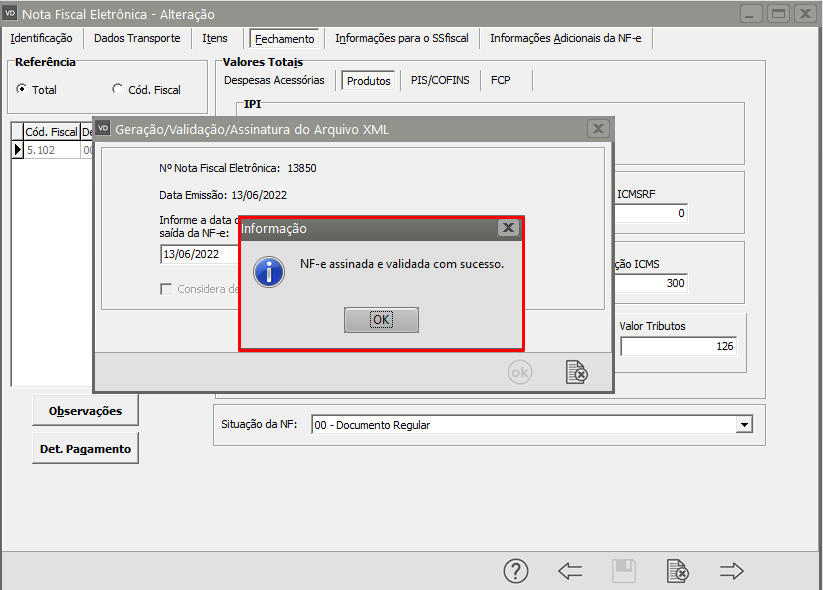Open the Dados Transporte tab
Screen dimensions: 823x590
point(137,38)
